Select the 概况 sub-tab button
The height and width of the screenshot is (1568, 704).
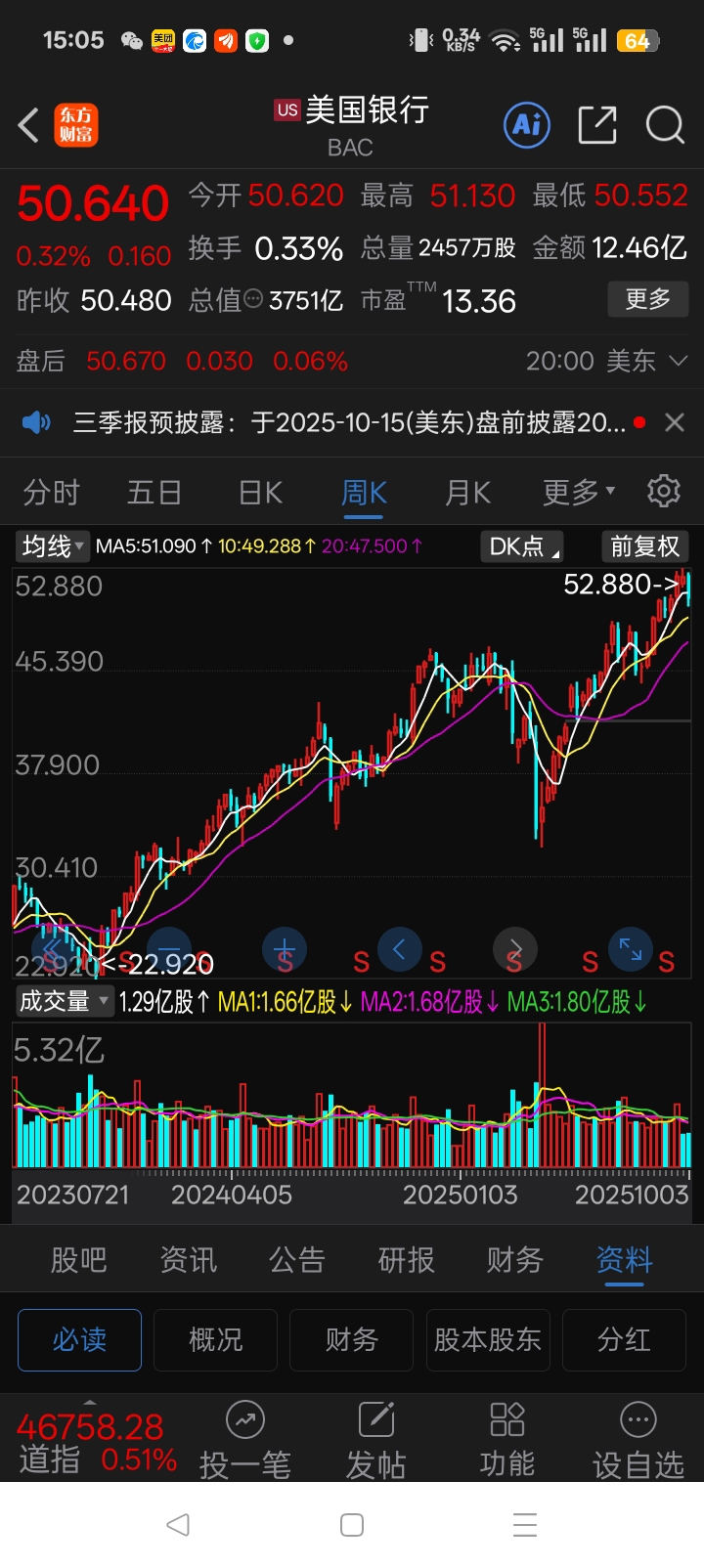[215, 1340]
